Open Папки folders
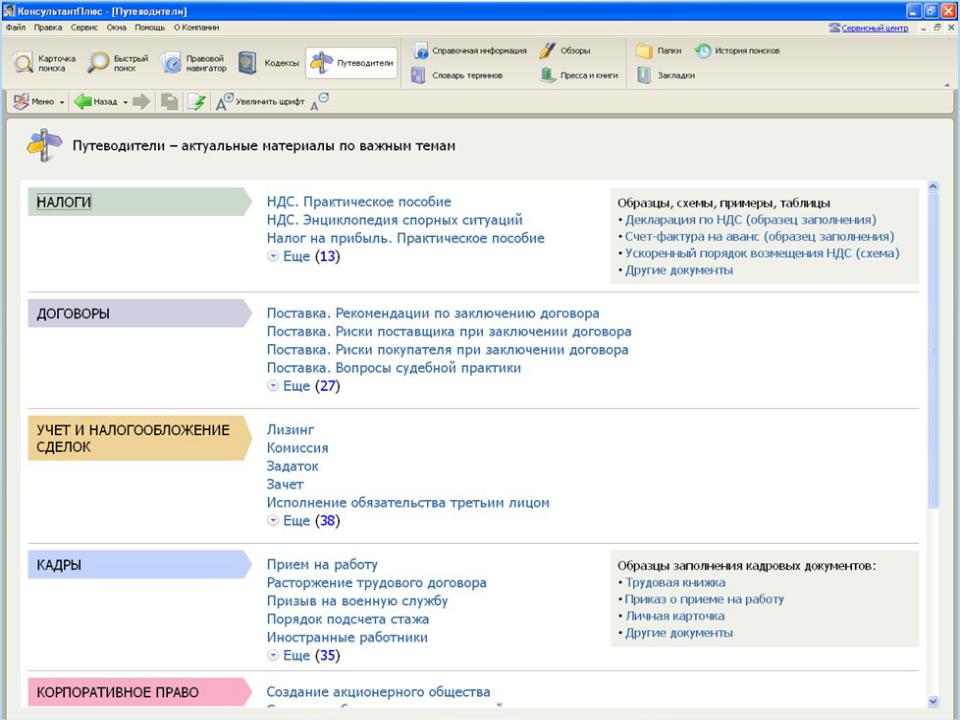 click(x=659, y=51)
